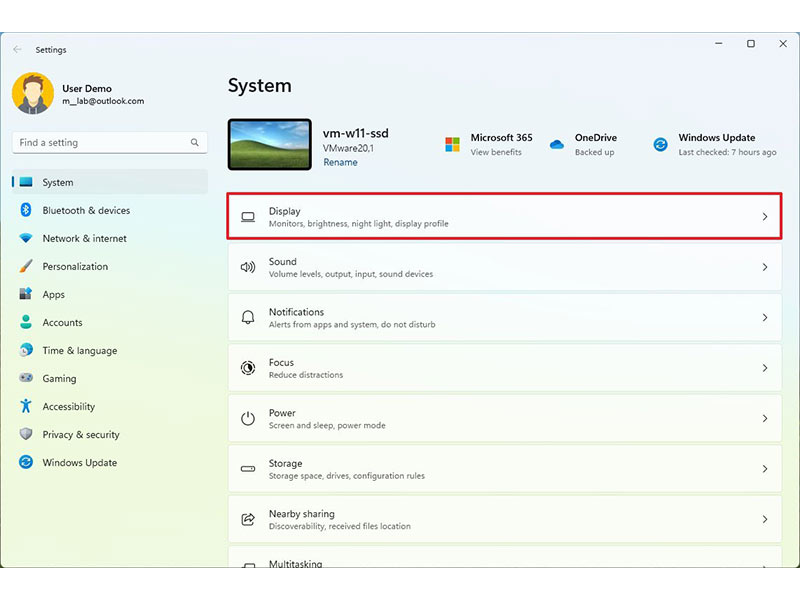Click the Focus target icon

pyautogui.click(x=248, y=368)
